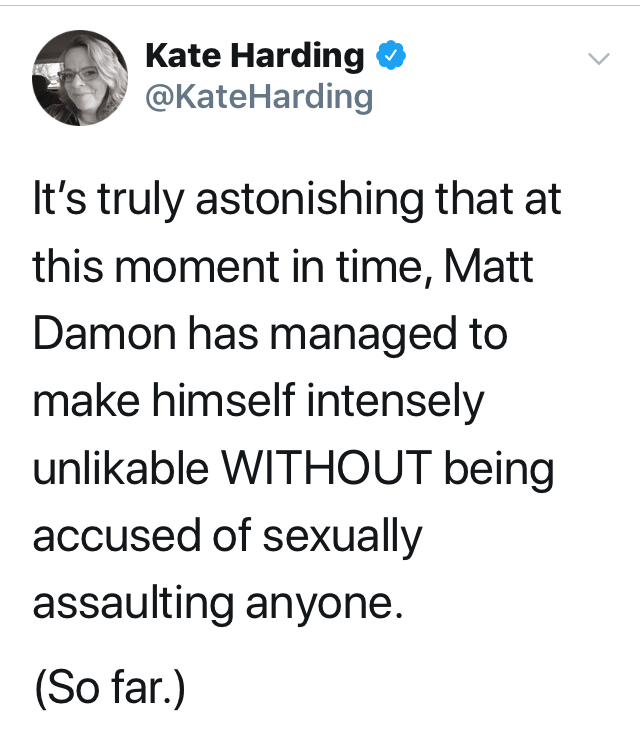Click the word 'truly' in the tweet
This screenshot has width=640, height=735.
pos(141,201)
